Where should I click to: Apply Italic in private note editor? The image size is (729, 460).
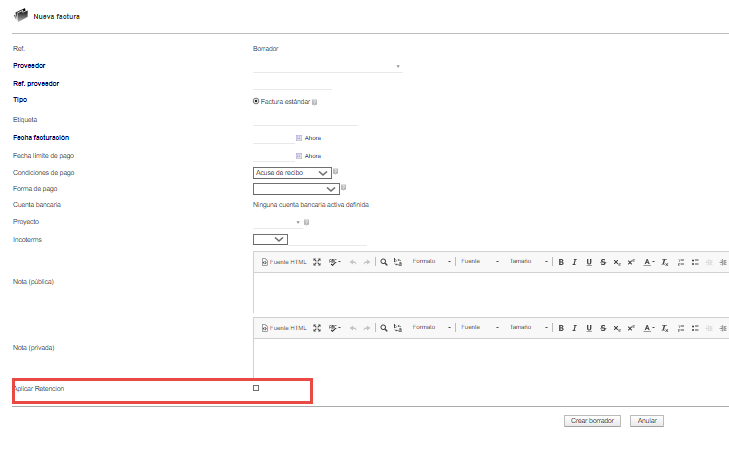pyautogui.click(x=575, y=328)
